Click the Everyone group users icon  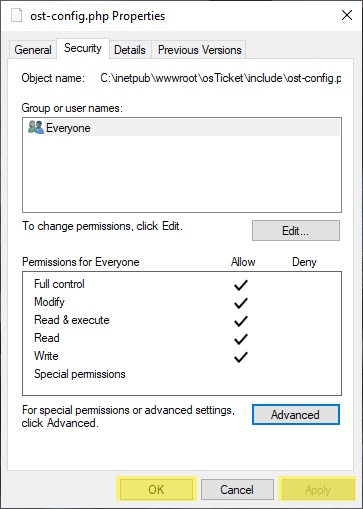(x=36, y=128)
